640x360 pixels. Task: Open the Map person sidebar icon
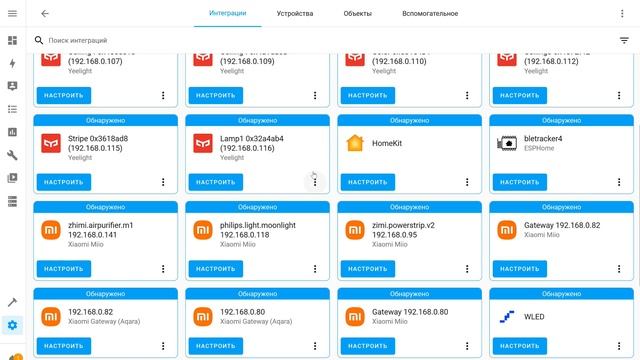point(13,86)
